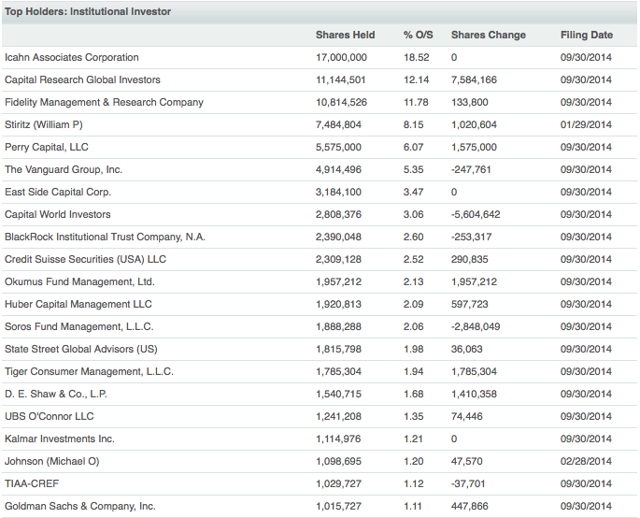Click filing date 01/29/2014
Screen dimensions: 640x518
[x=586, y=125]
